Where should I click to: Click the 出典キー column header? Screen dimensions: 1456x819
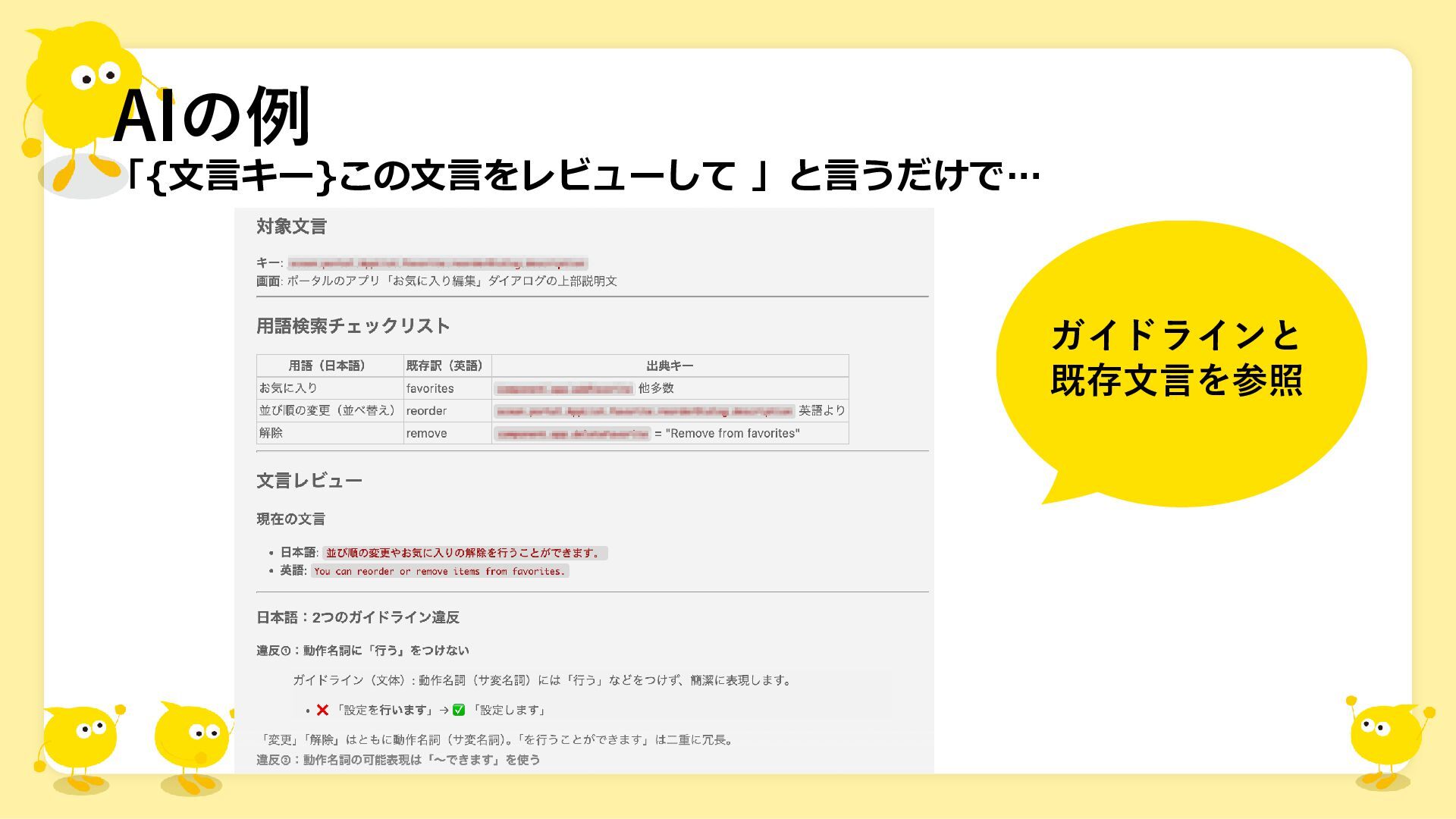point(670,366)
